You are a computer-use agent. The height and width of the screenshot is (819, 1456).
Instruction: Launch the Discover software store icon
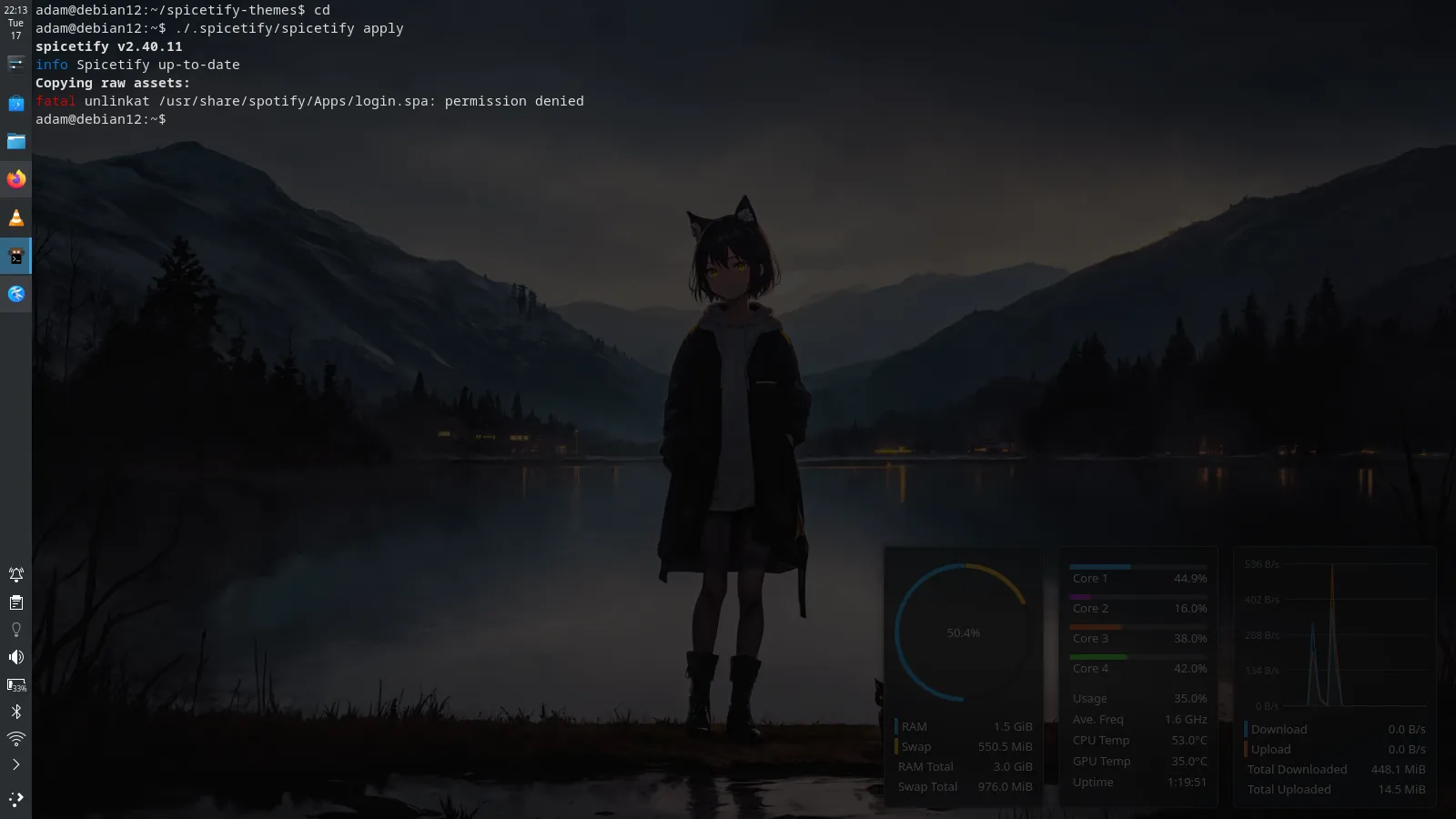click(15, 103)
